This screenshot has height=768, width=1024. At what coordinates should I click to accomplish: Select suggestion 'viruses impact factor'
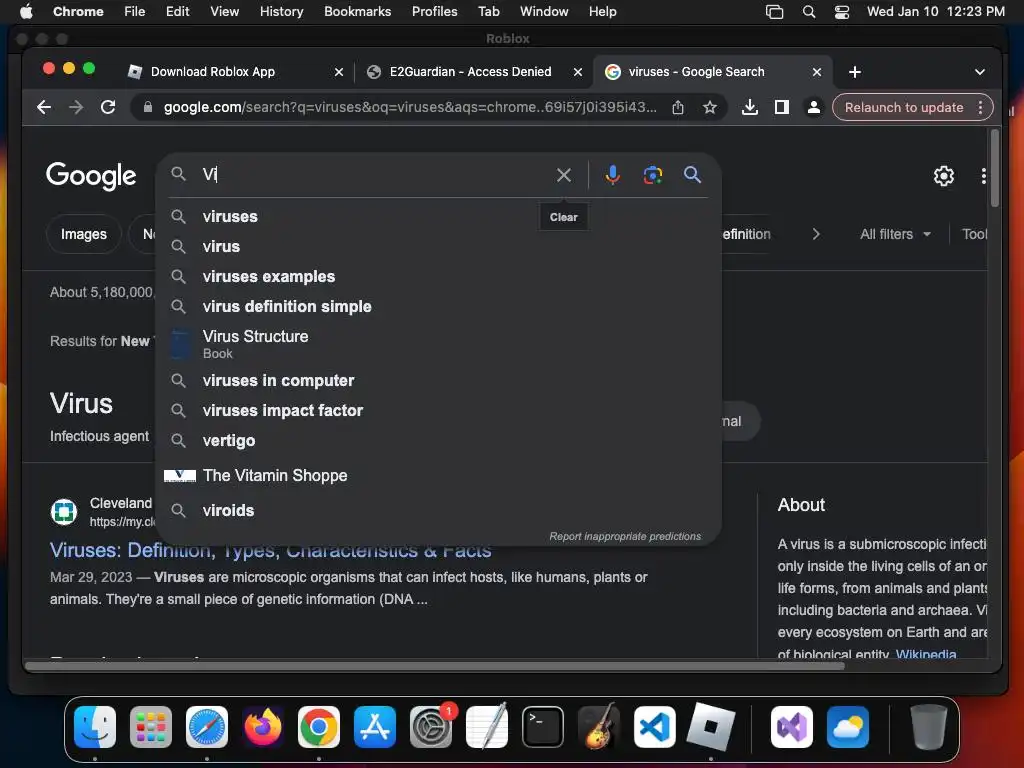point(438,410)
